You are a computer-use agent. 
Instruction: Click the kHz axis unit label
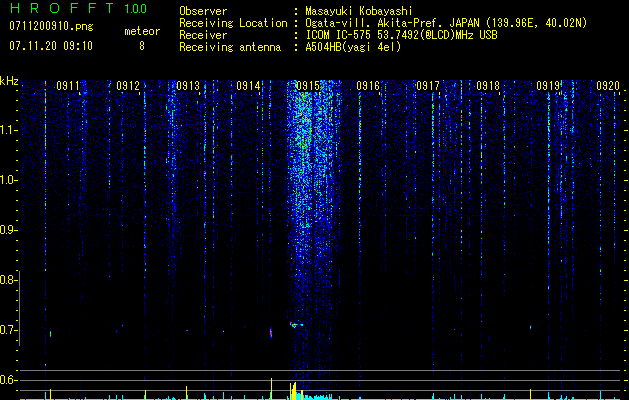[x=9, y=81]
